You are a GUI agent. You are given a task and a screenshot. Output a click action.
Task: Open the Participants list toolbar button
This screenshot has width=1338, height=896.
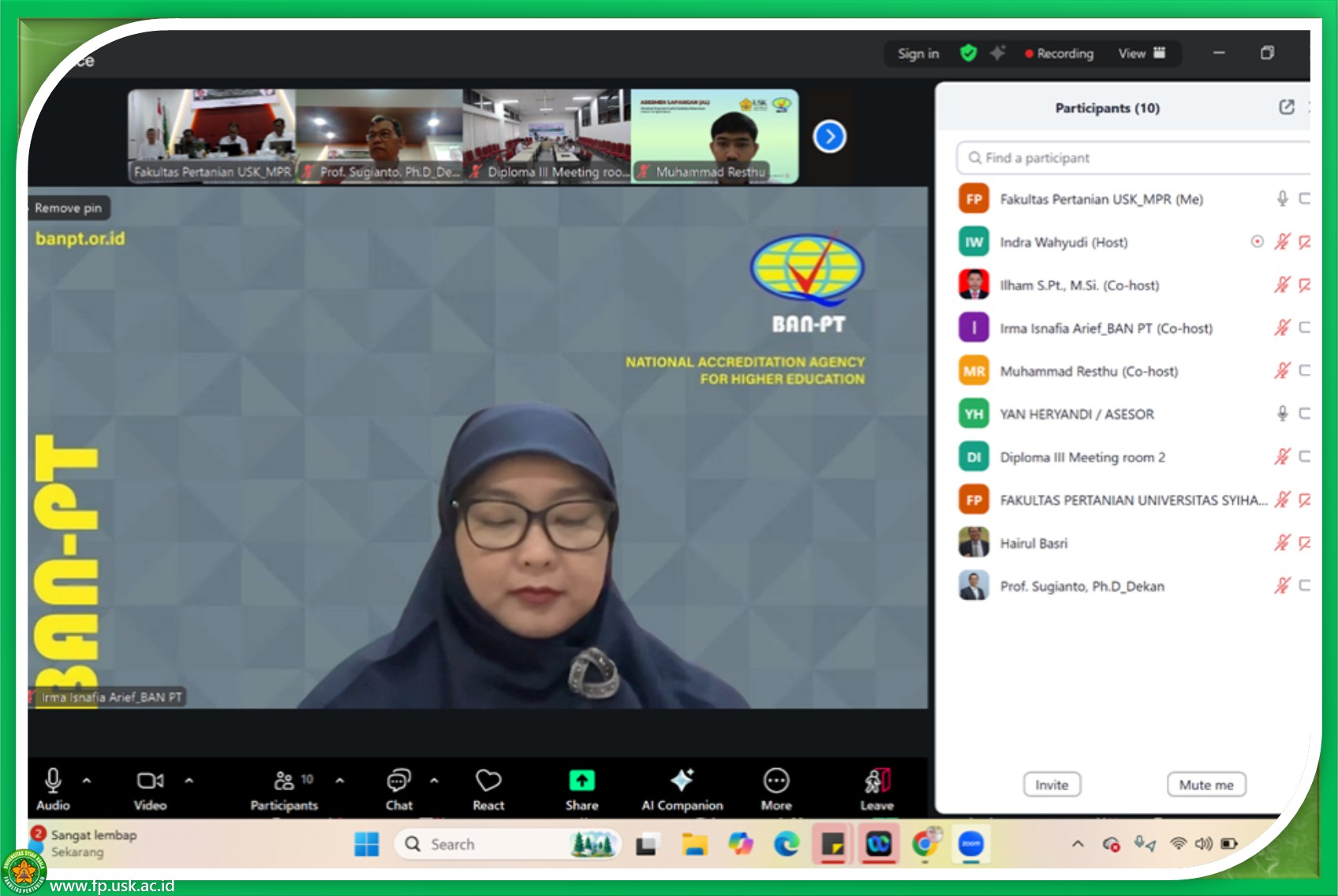click(x=285, y=790)
